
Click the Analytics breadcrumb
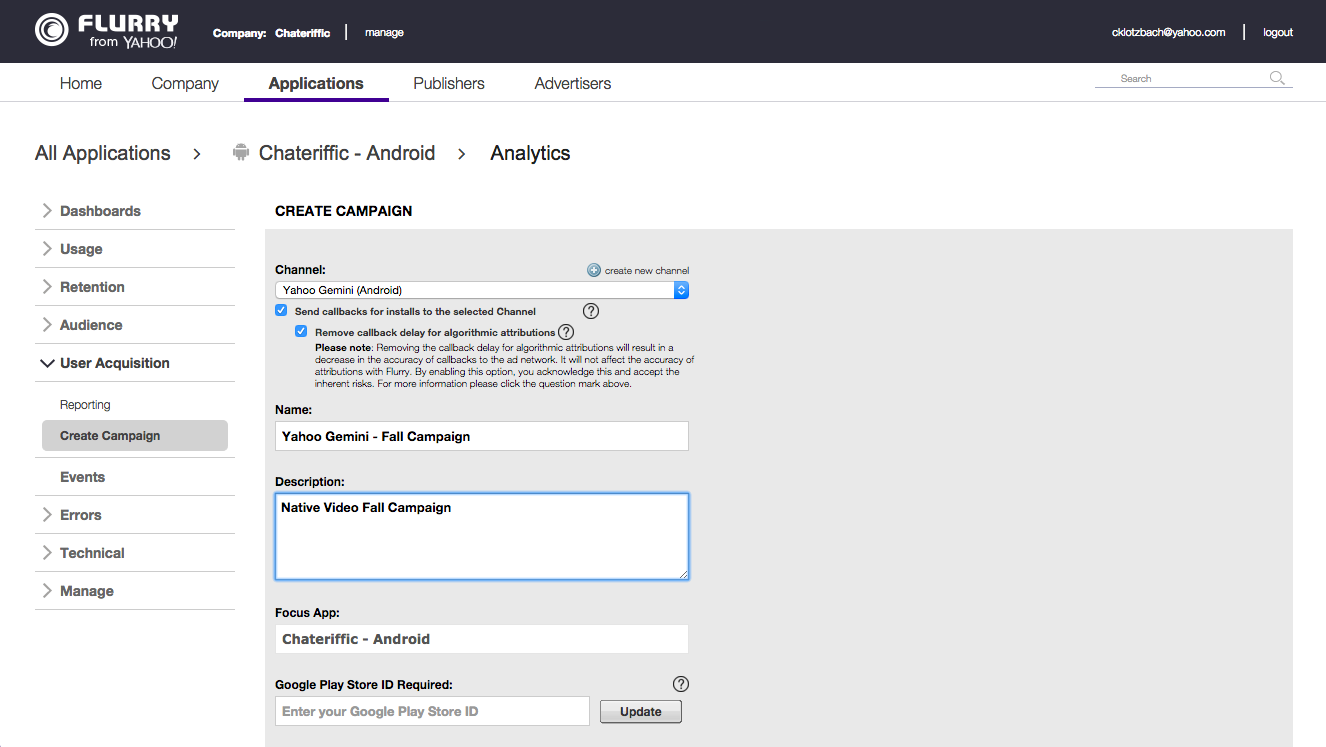click(x=530, y=153)
